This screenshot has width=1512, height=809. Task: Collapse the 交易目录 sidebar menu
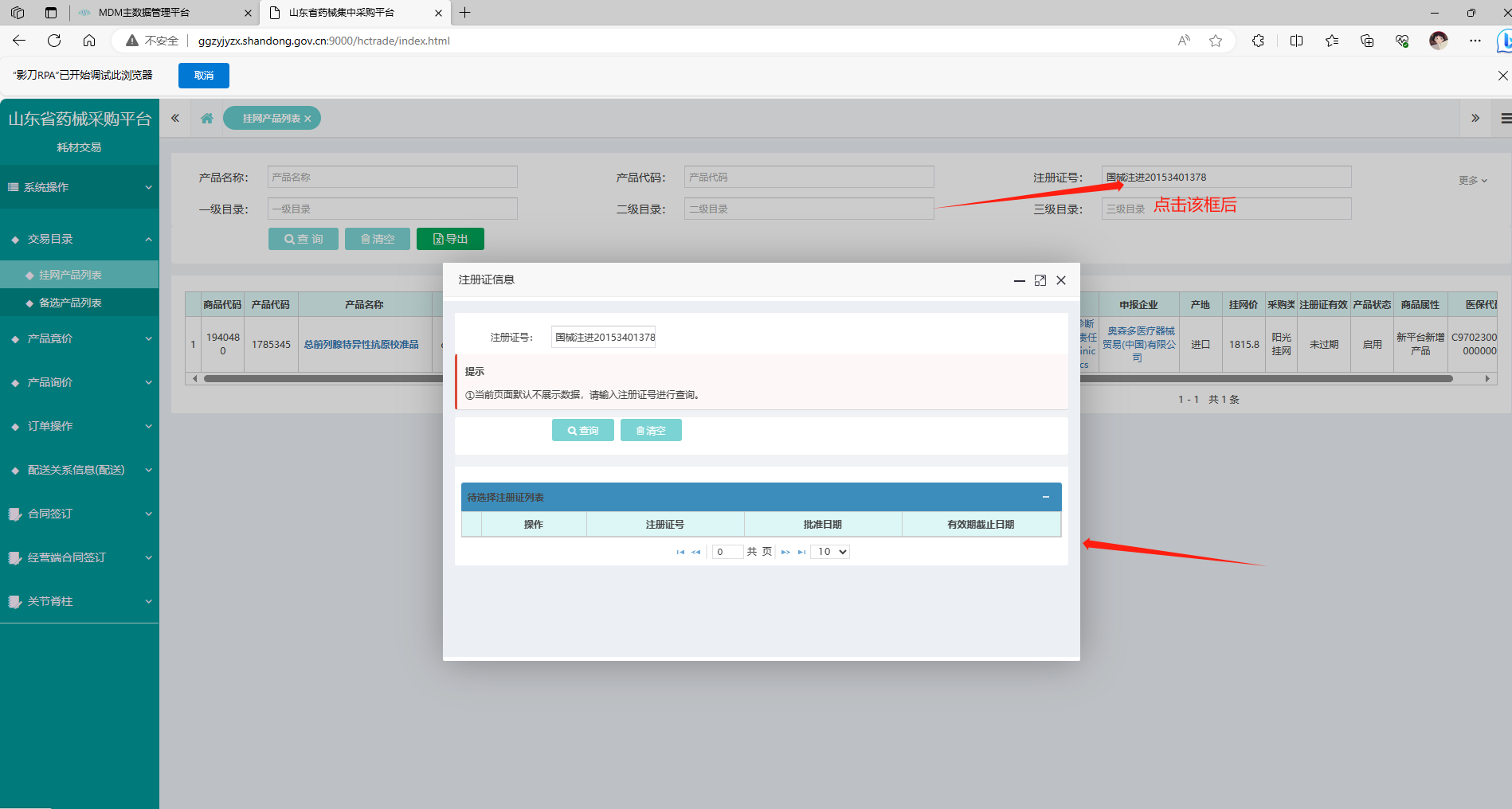pos(80,239)
